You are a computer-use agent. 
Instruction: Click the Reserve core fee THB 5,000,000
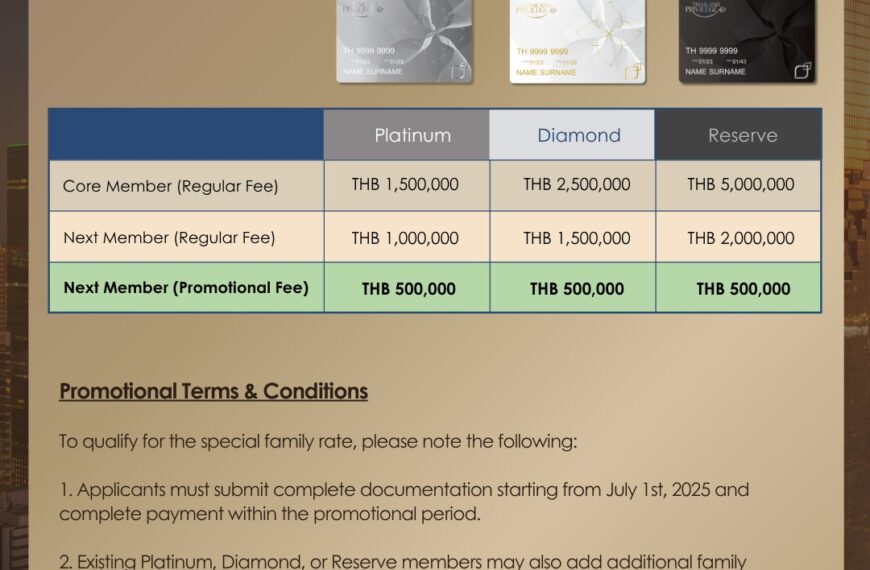(741, 184)
